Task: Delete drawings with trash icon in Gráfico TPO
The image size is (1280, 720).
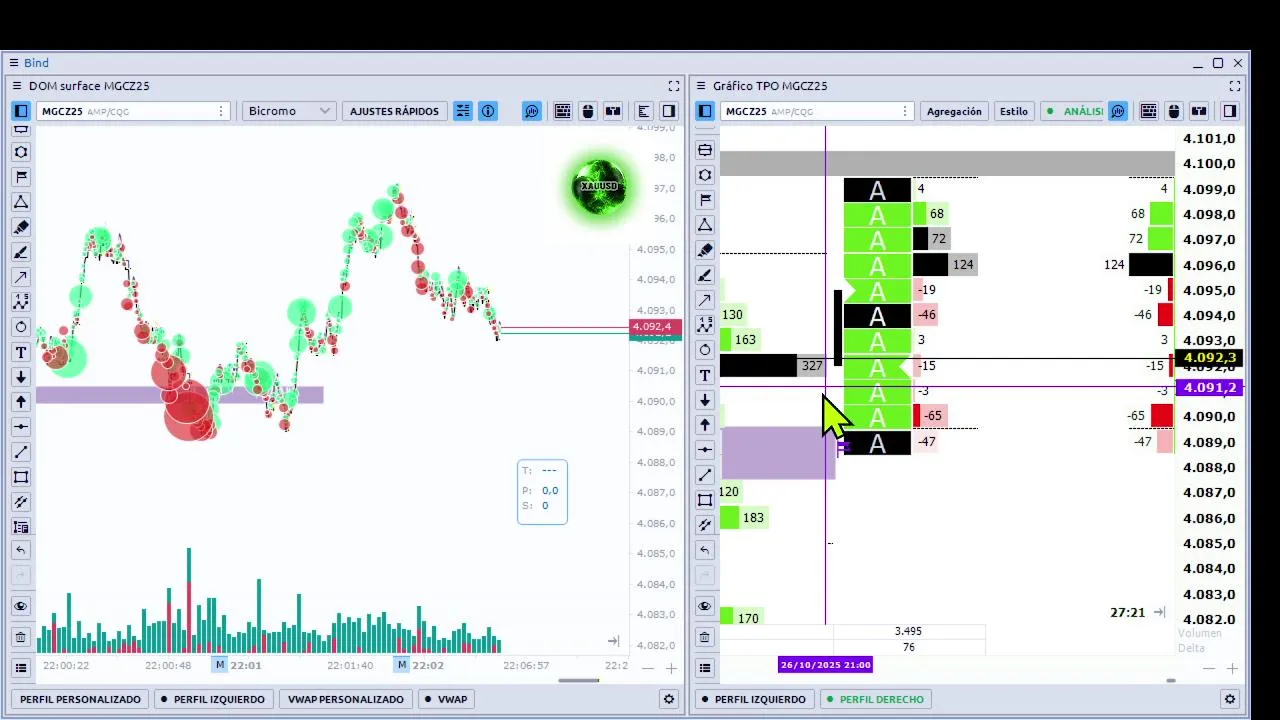Action: [705, 636]
